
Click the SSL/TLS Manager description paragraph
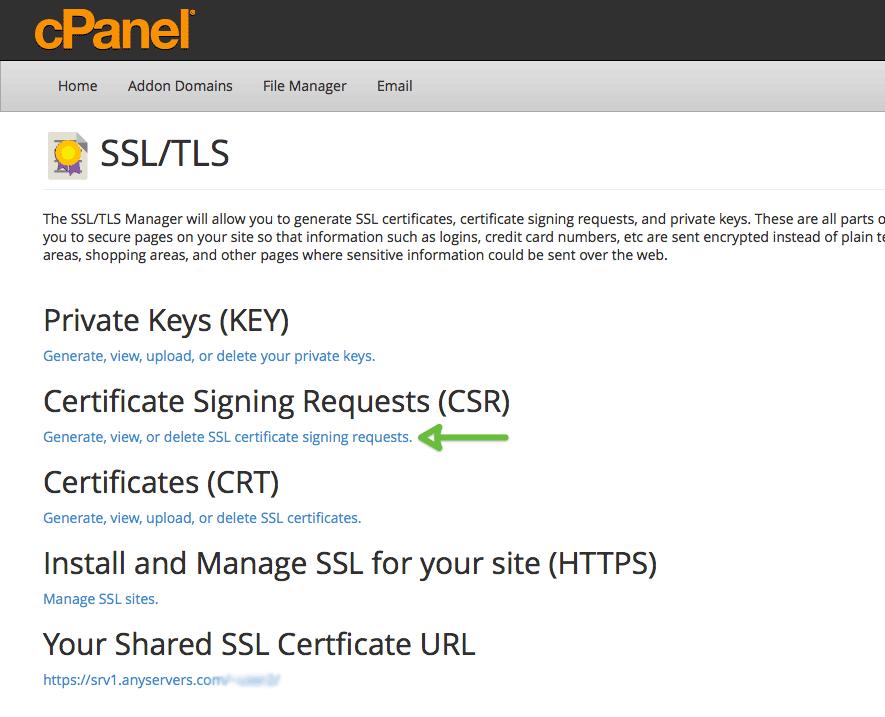coord(464,237)
